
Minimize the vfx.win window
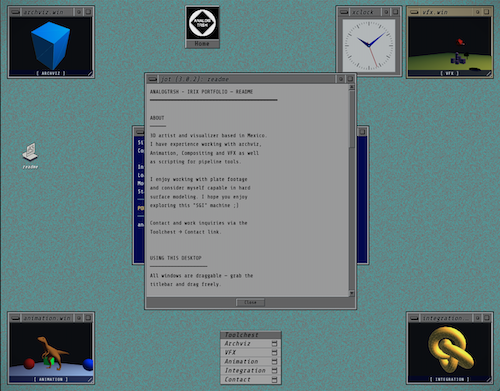[x=478, y=12]
